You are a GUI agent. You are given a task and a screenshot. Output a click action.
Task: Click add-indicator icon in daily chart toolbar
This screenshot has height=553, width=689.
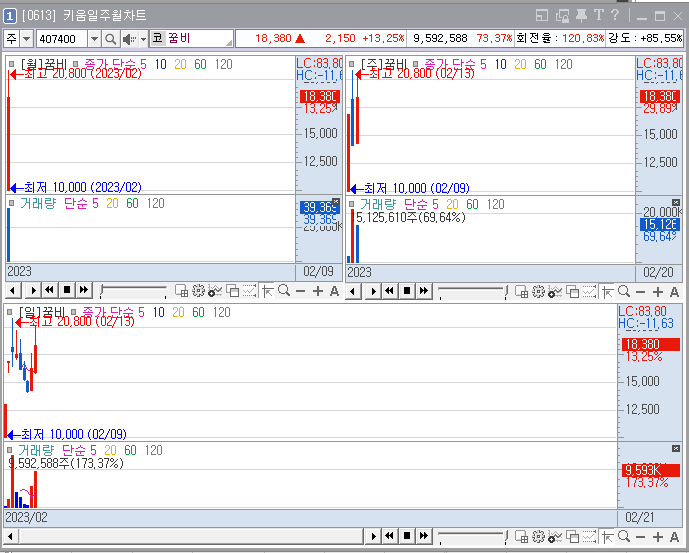pyautogui.click(x=555, y=536)
